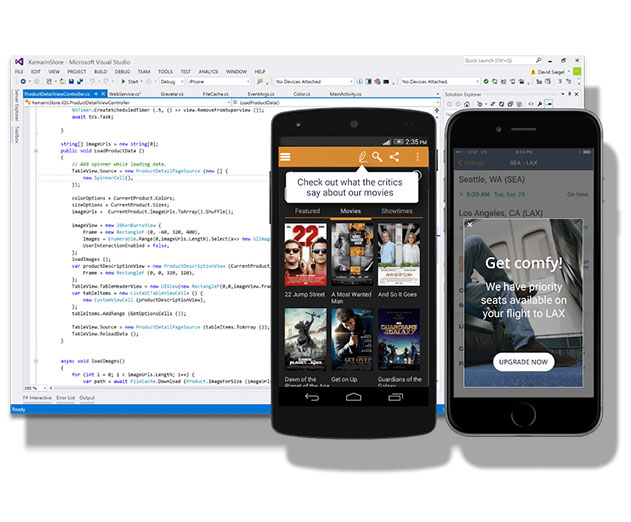631x522 pixels.
Task: Switch to Gravatar.cs editor tab
Action: [172, 94]
